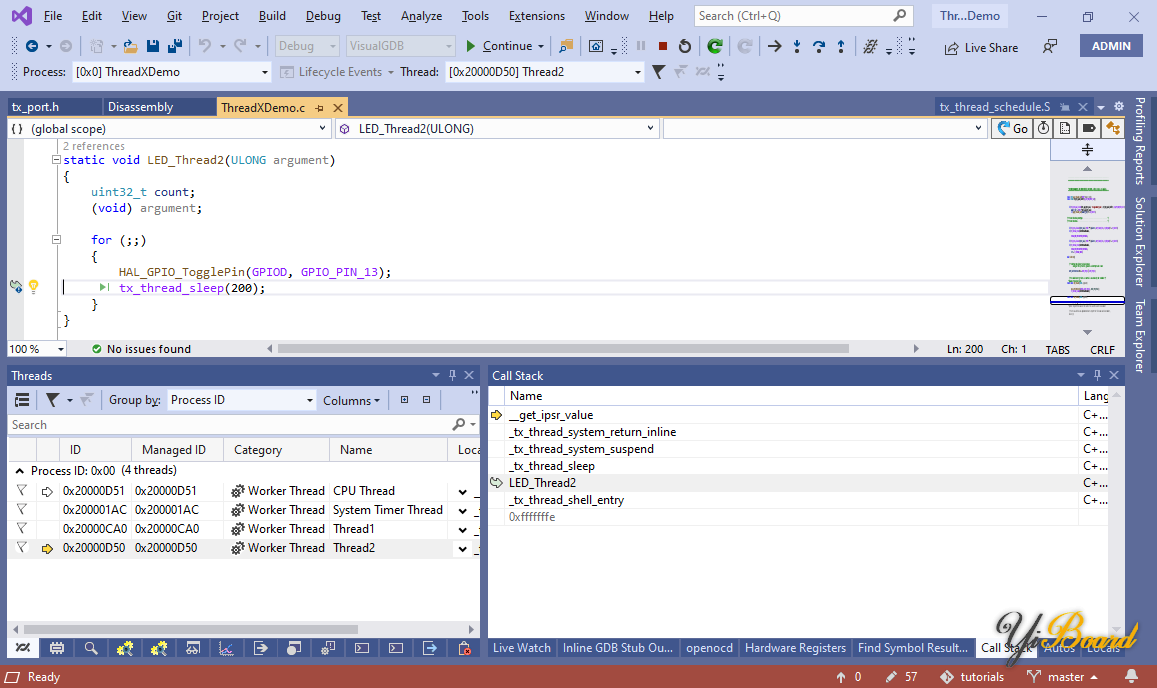
Task: Click the Show Next Statement arrow
Action: click(774, 46)
